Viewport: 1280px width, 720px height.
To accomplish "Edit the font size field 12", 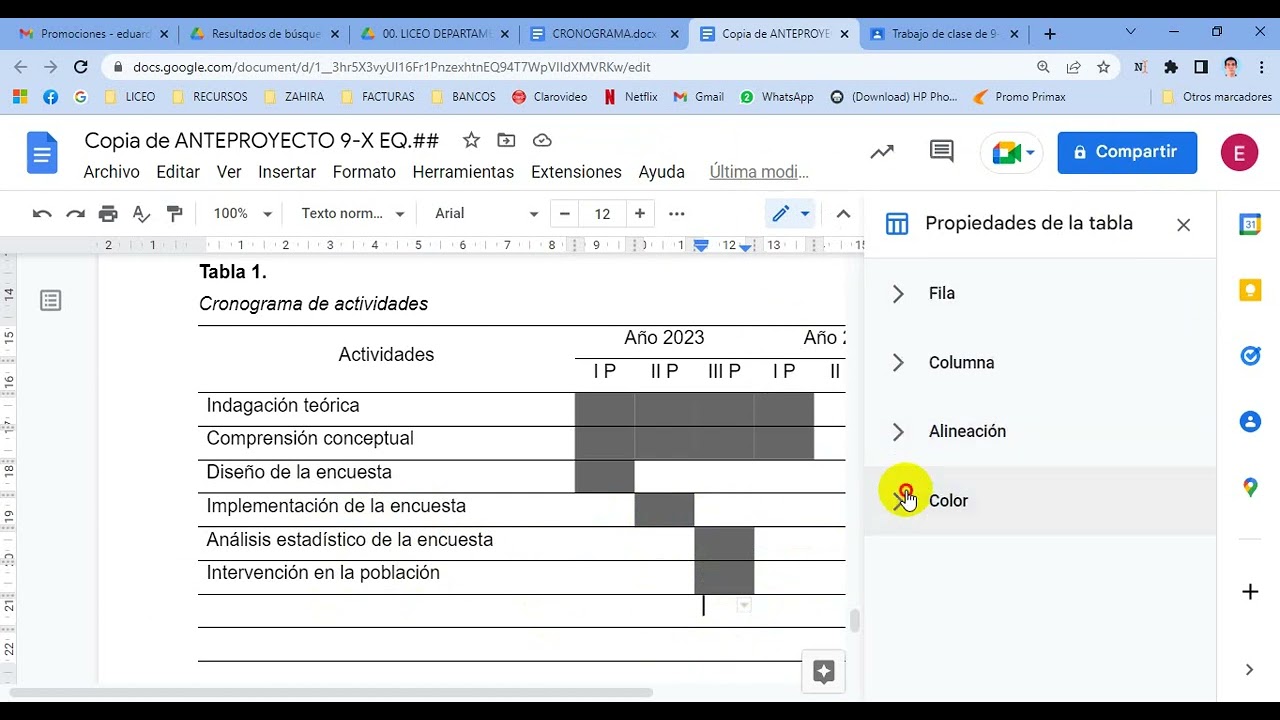I will pos(602,214).
